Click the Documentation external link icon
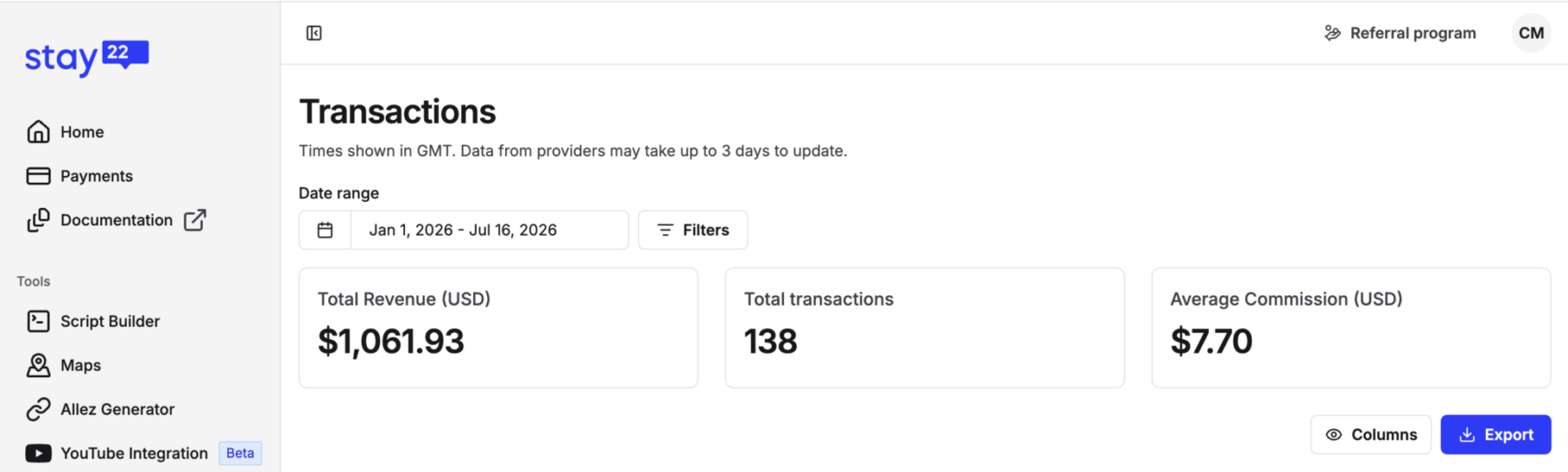Screen dimensions: 1568x472 tap(195, 219)
